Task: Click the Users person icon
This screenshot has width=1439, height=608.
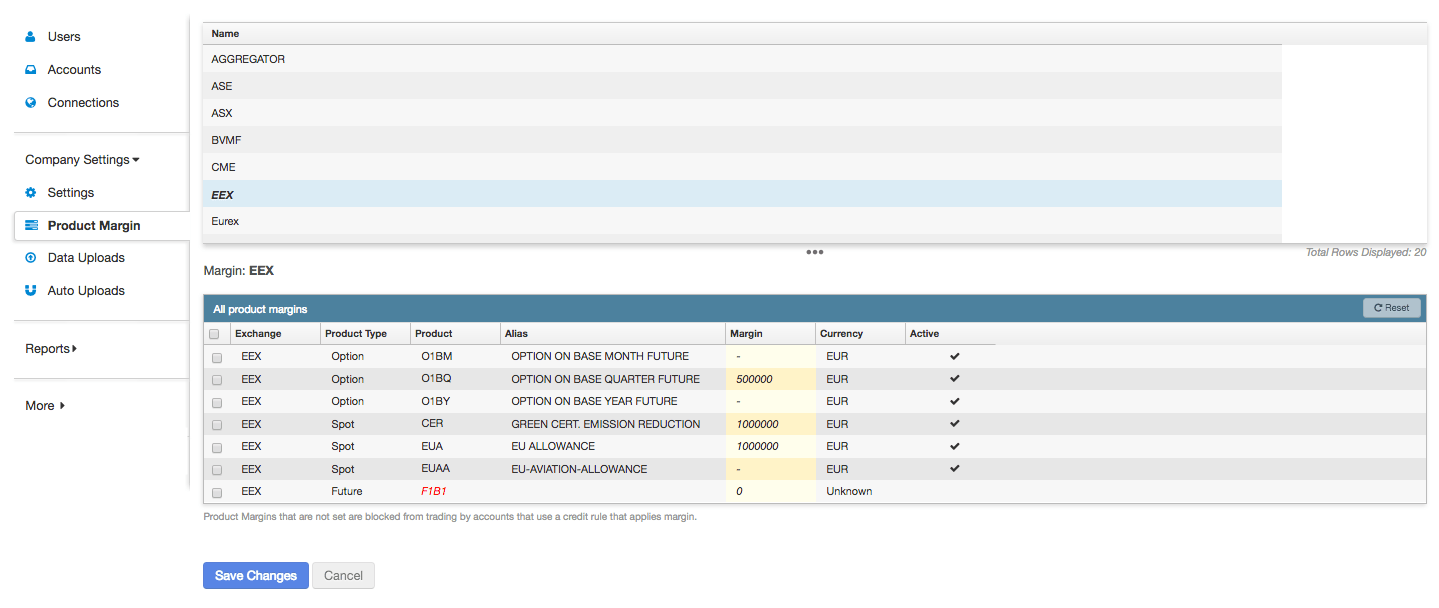Action: [31, 37]
